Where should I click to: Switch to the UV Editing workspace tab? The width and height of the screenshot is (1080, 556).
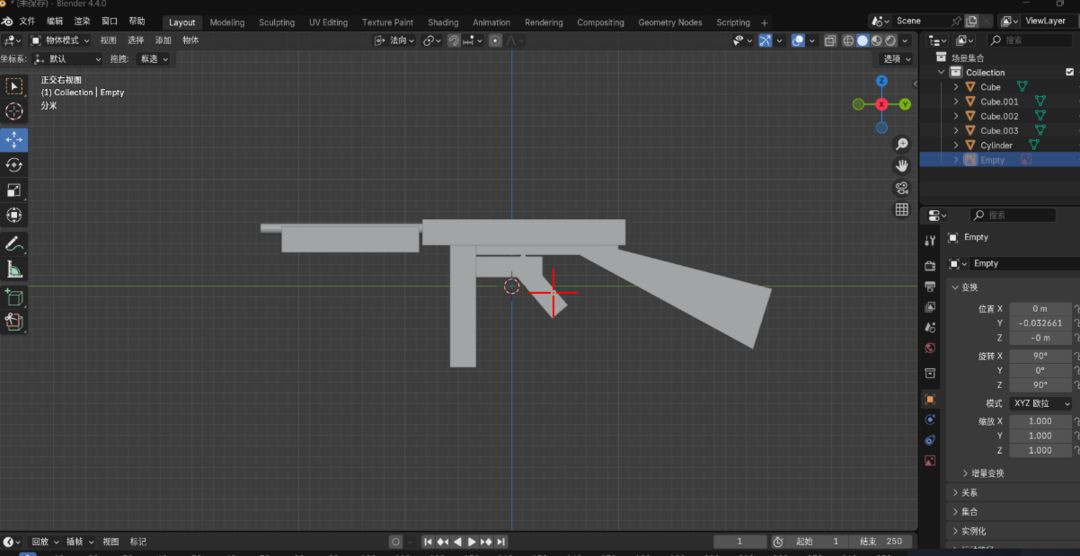tap(328, 23)
